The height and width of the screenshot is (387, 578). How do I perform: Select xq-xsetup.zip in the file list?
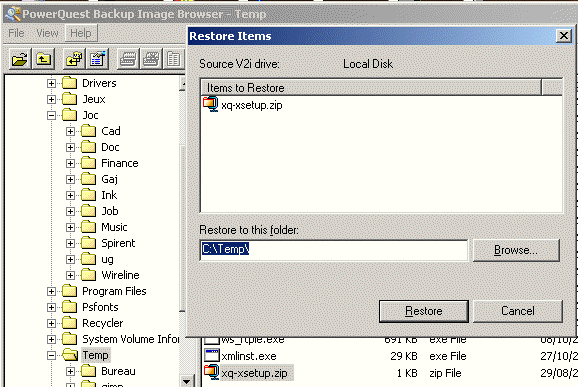[254, 373]
